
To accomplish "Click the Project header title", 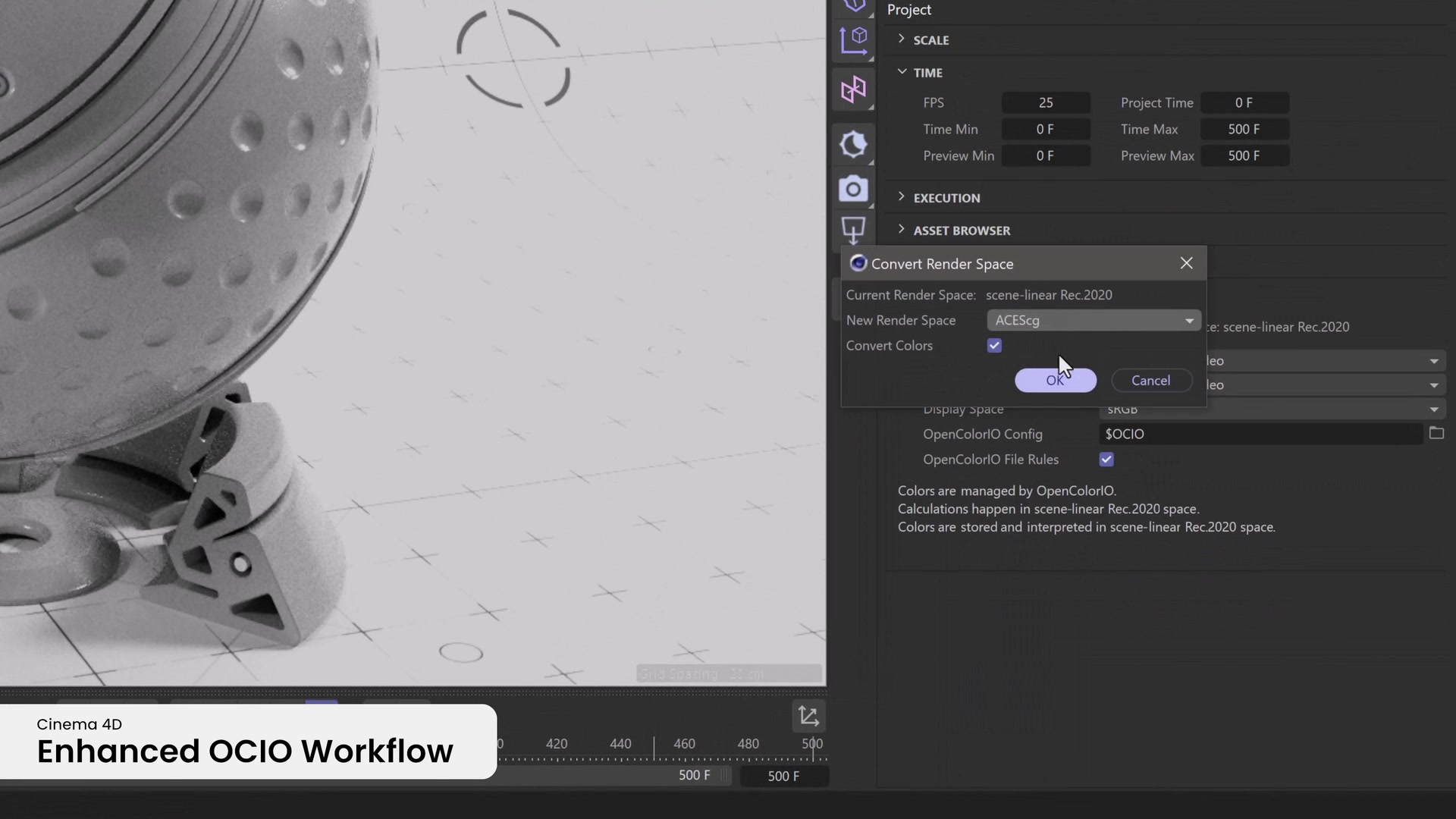I will 908,10.
